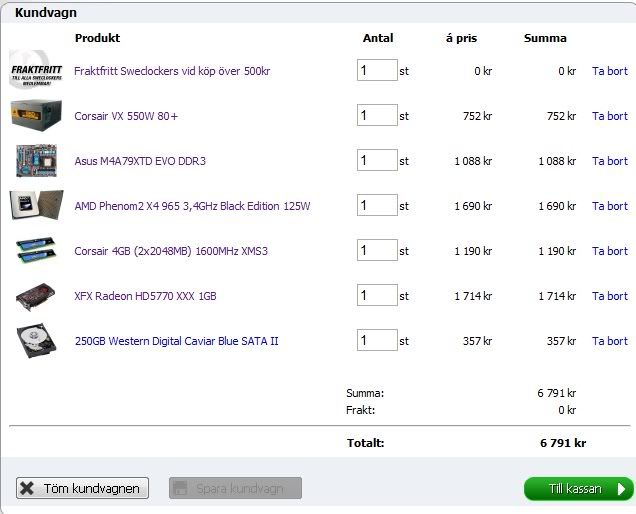Open XFX Radeon HD5770 XXX 1GB link

[x=145, y=296]
